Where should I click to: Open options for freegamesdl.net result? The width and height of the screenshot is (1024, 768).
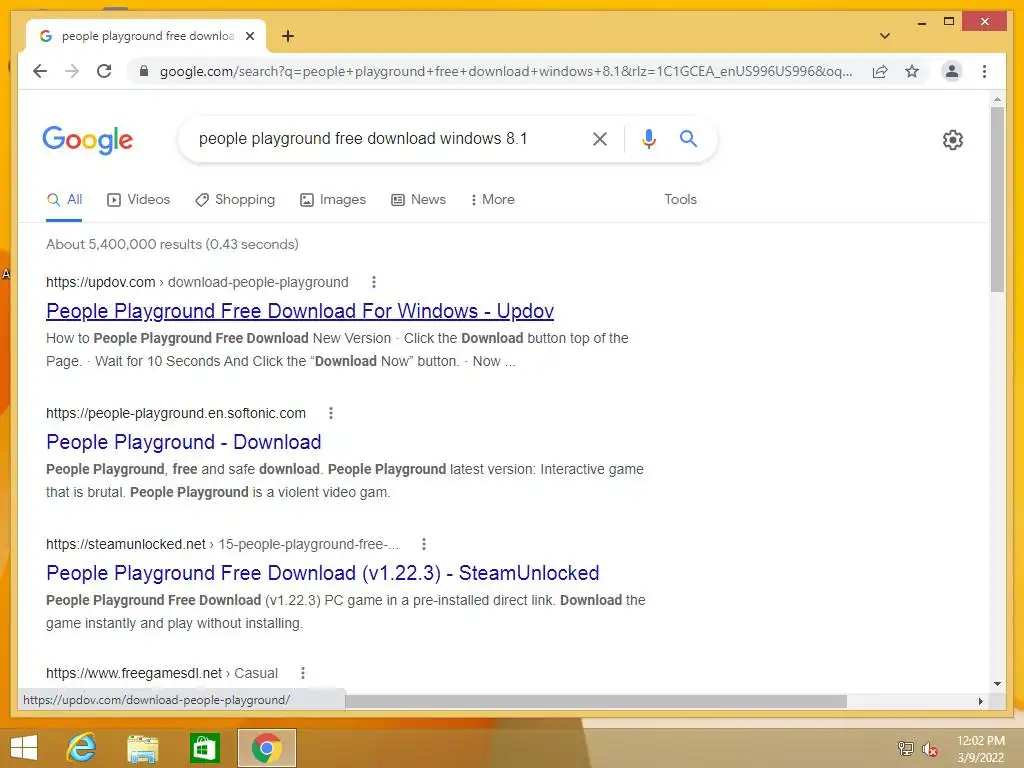[303, 673]
